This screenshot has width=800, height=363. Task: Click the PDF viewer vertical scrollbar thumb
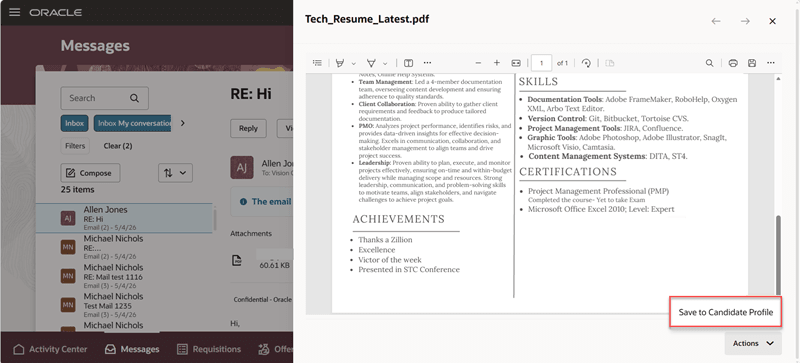pos(778,255)
